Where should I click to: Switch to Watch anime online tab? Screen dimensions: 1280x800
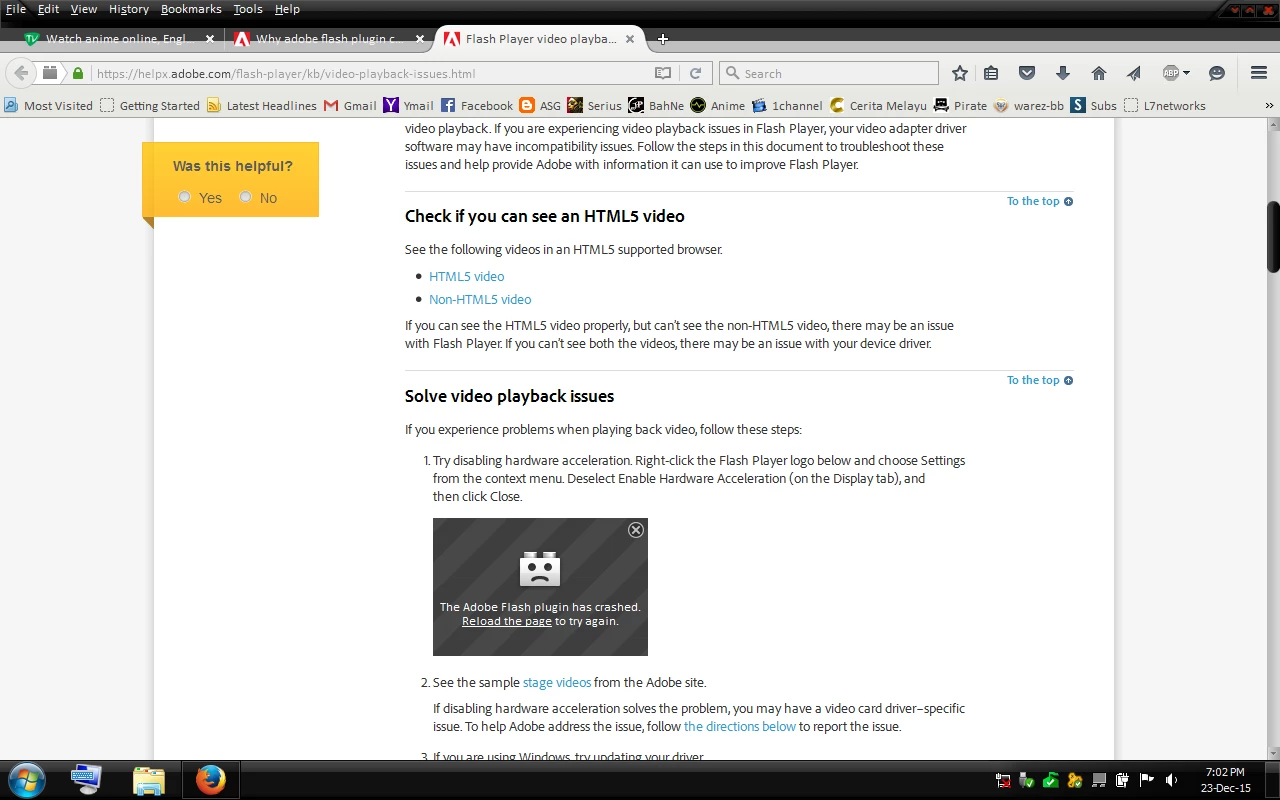pos(121,39)
